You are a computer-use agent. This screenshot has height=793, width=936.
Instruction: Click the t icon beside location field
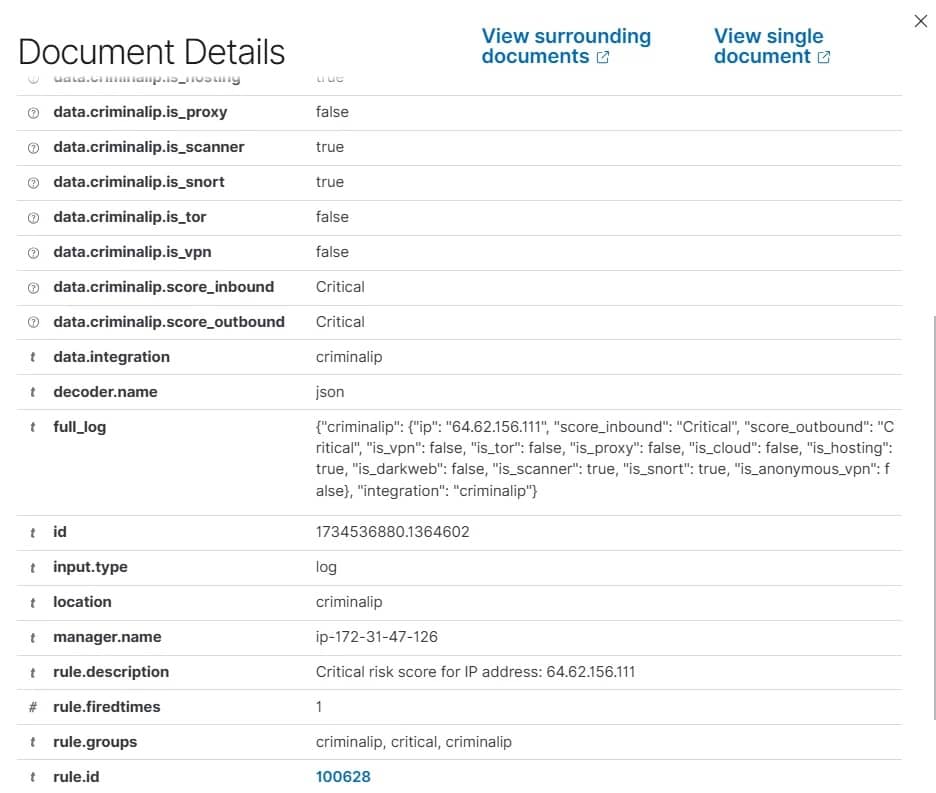[x=35, y=602]
